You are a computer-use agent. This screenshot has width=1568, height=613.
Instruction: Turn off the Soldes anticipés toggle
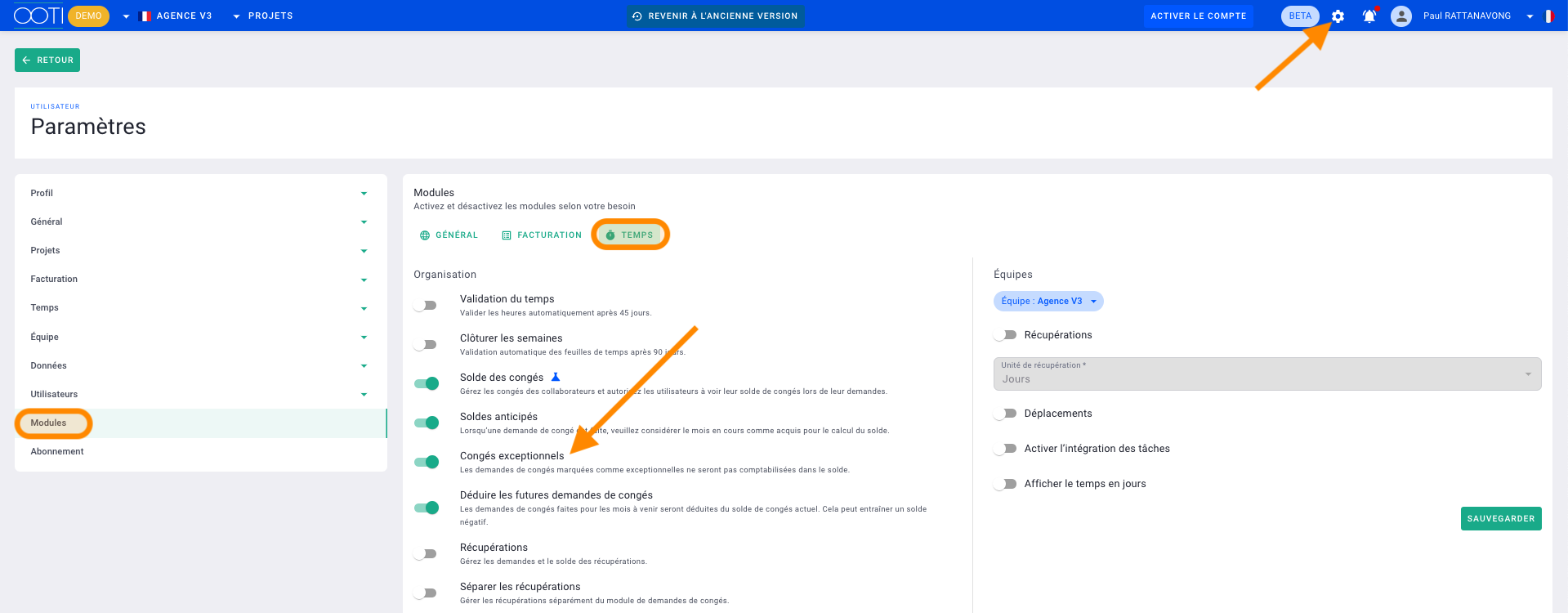click(426, 423)
